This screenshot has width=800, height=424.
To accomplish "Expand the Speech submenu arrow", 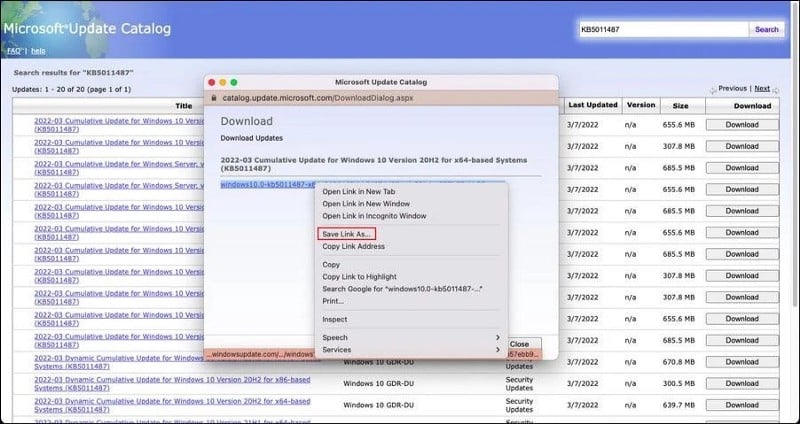I will pos(497,338).
